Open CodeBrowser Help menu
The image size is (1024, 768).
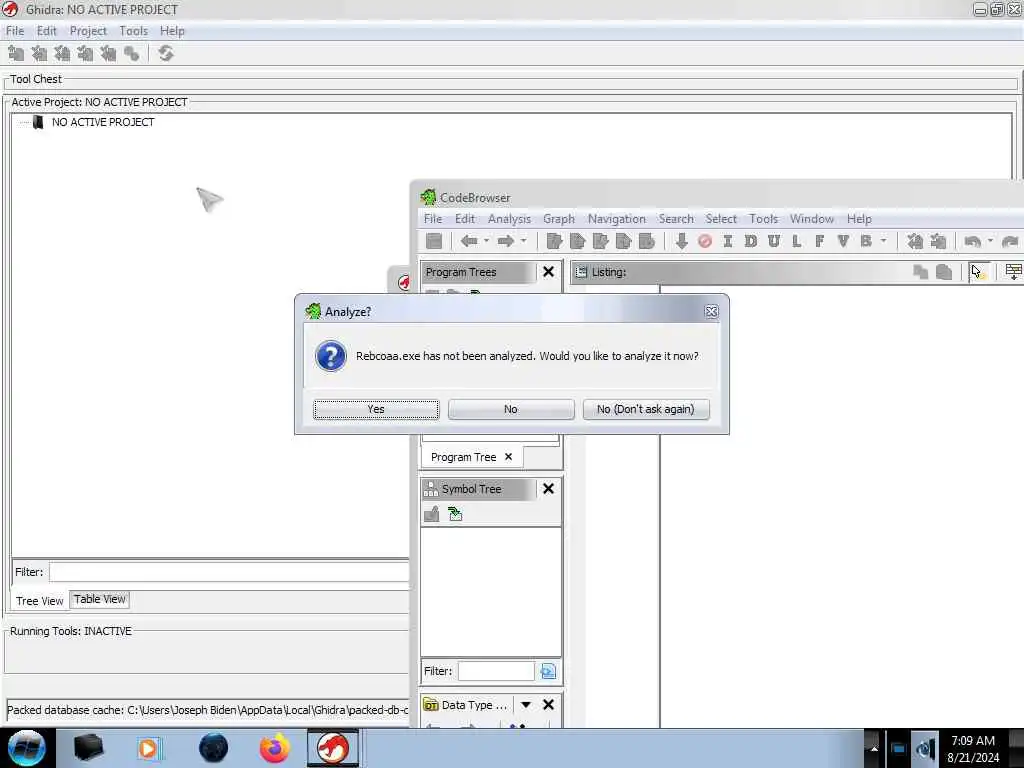[859, 219]
